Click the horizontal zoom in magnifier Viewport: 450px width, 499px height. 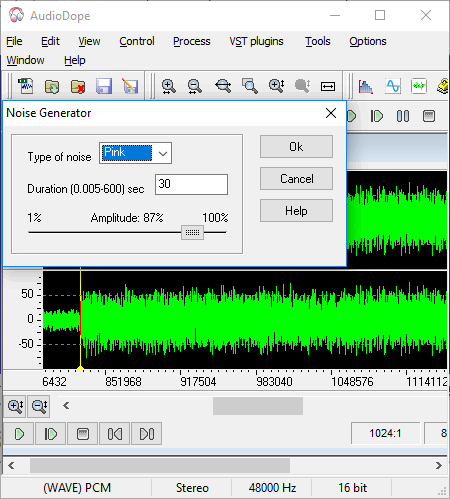[x=169, y=86]
